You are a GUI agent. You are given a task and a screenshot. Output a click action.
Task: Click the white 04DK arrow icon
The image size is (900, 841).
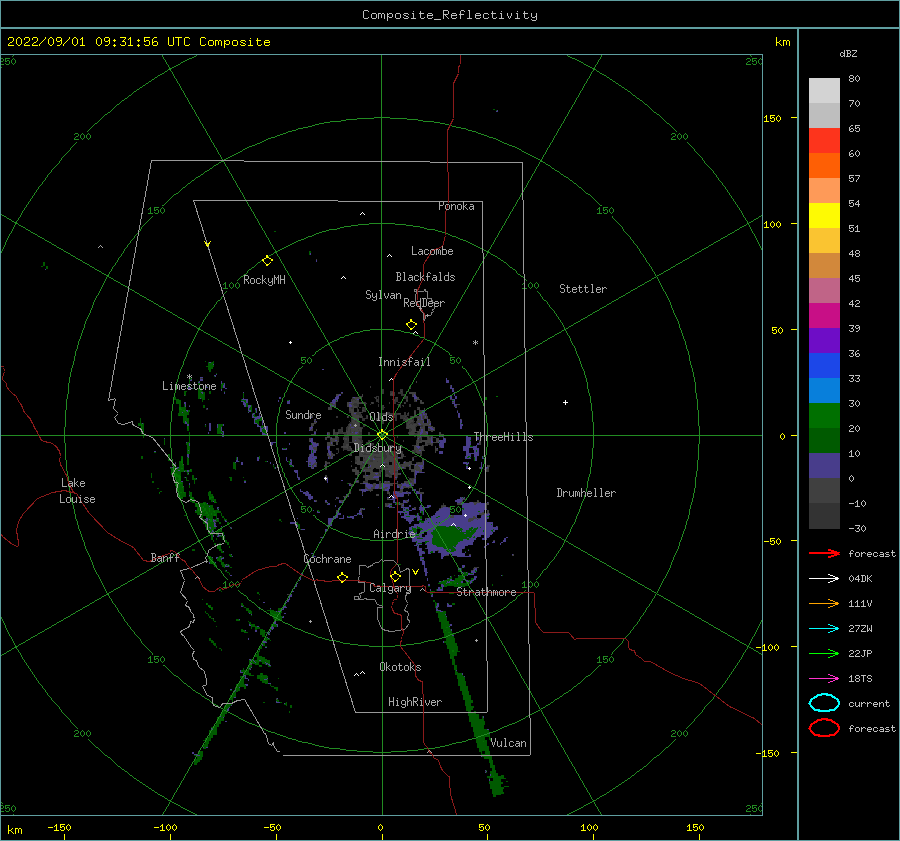[x=824, y=578]
